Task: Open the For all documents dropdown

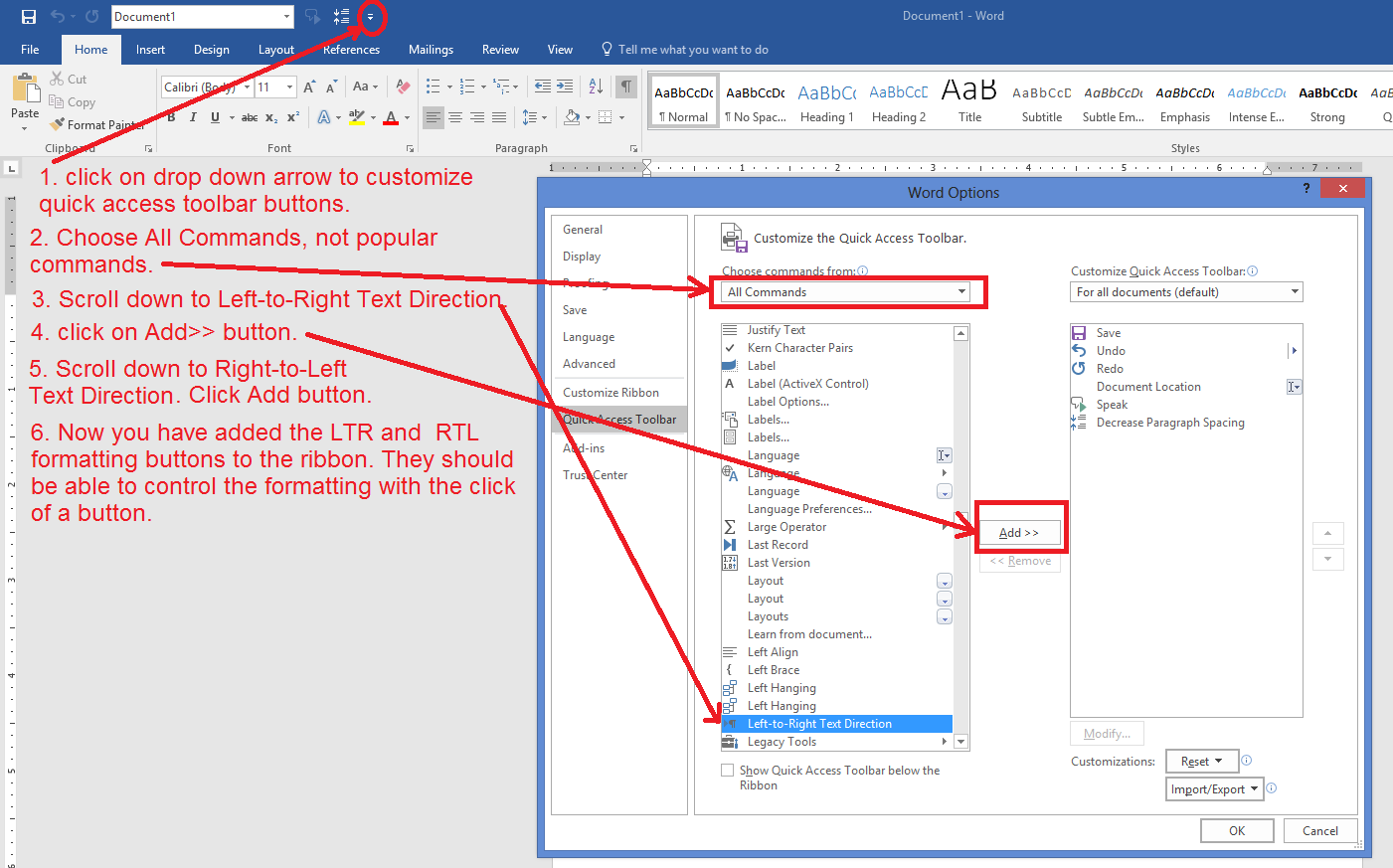Action: click(x=1186, y=292)
